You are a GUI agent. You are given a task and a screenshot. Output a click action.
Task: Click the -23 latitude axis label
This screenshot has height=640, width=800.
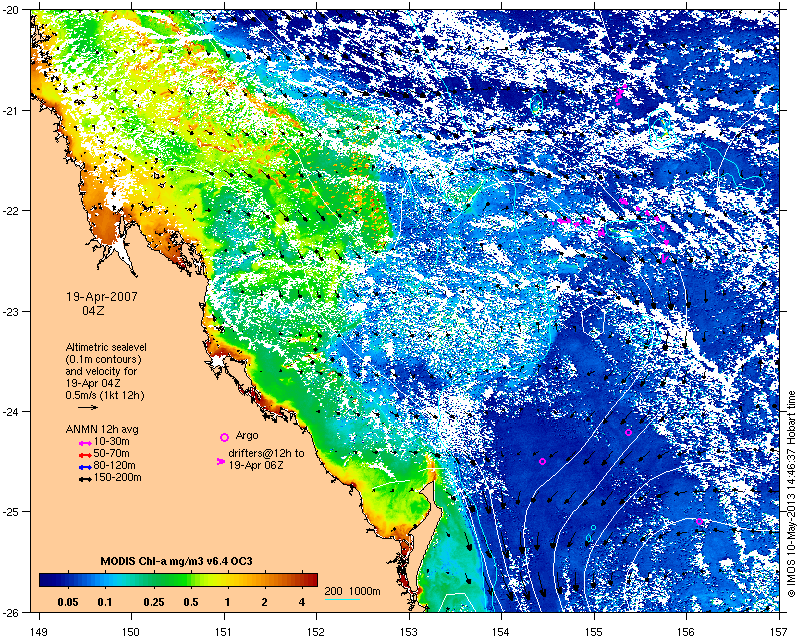tap(13, 311)
